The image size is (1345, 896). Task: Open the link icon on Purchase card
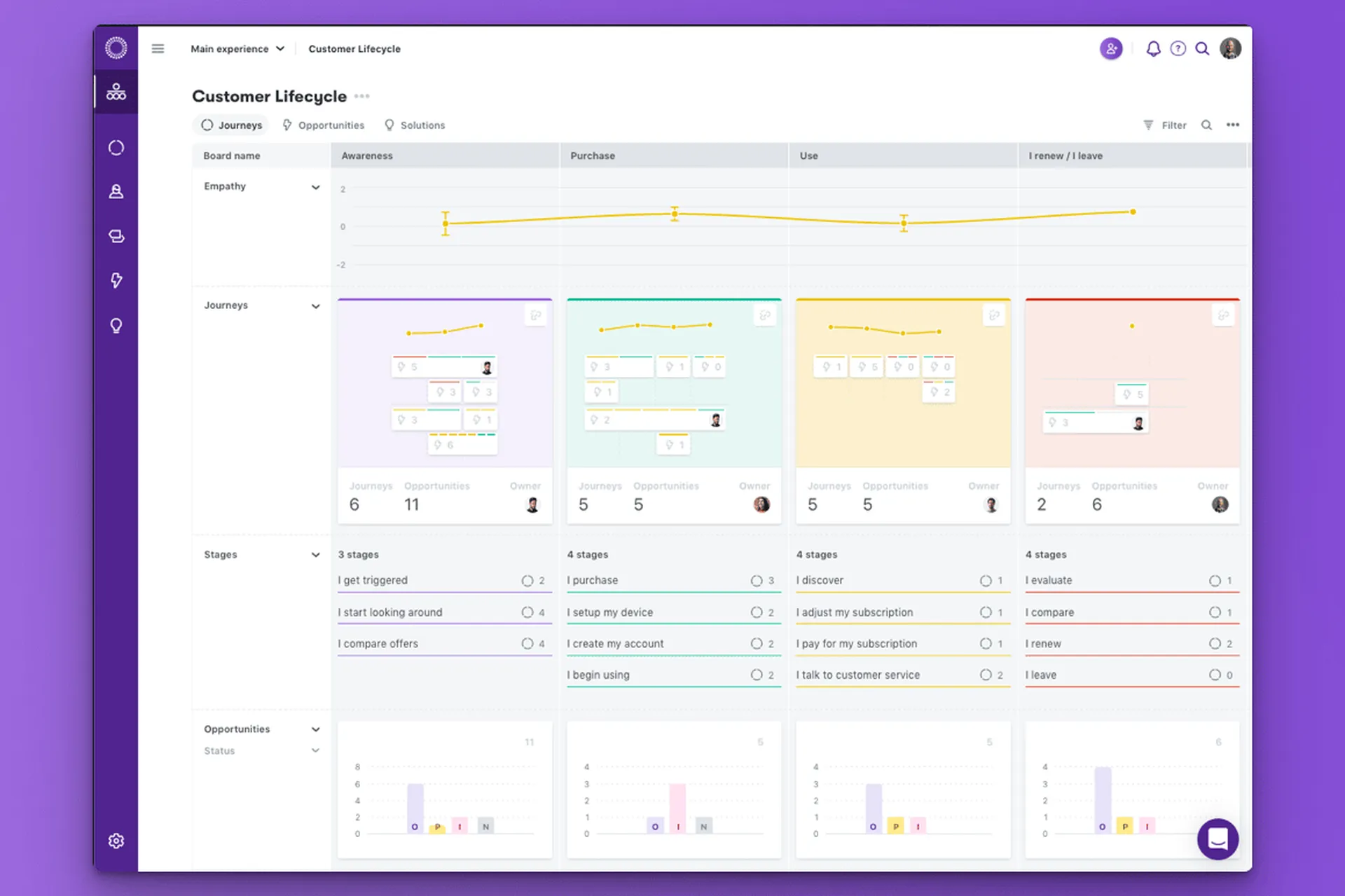[x=765, y=315]
